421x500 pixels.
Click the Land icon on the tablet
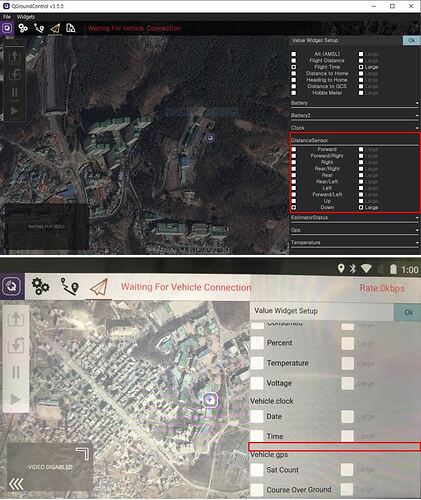(16, 345)
